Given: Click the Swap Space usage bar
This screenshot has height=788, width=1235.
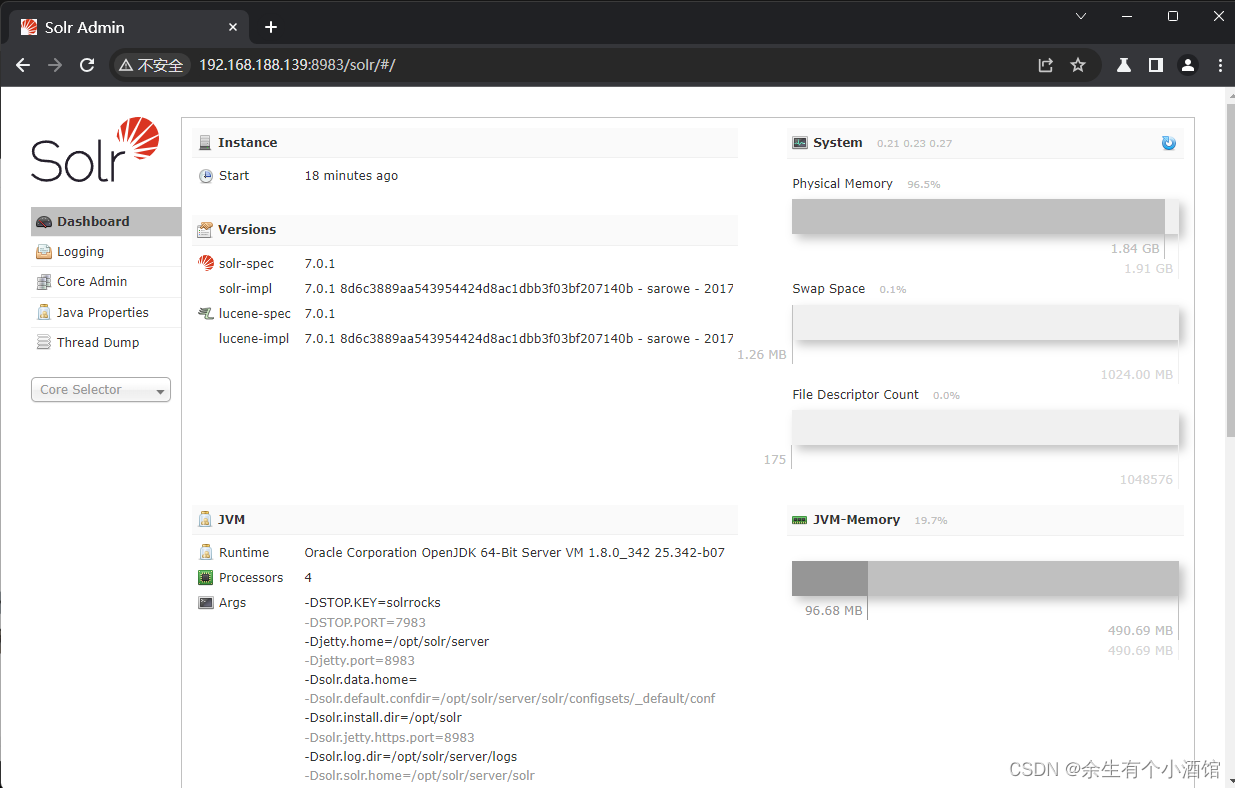Looking at the screenshot, I should [x=985, y=323].
